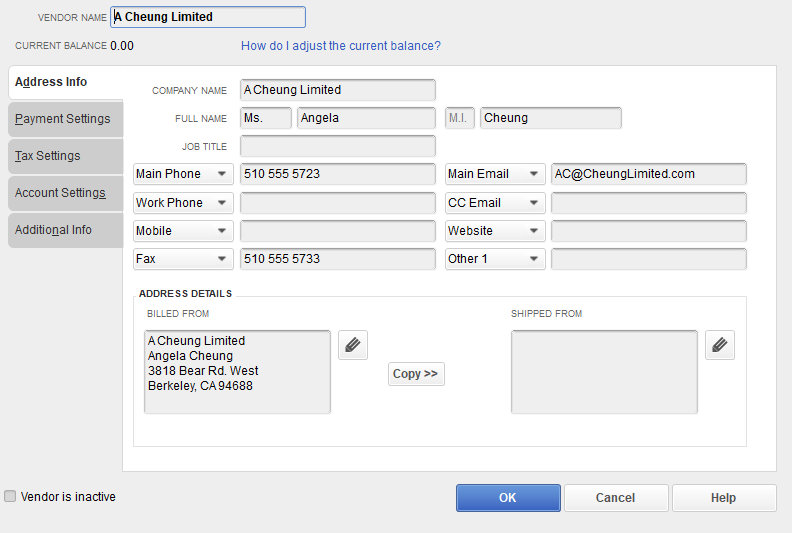Expand the Fax field type dropdown

pos(221,259)
